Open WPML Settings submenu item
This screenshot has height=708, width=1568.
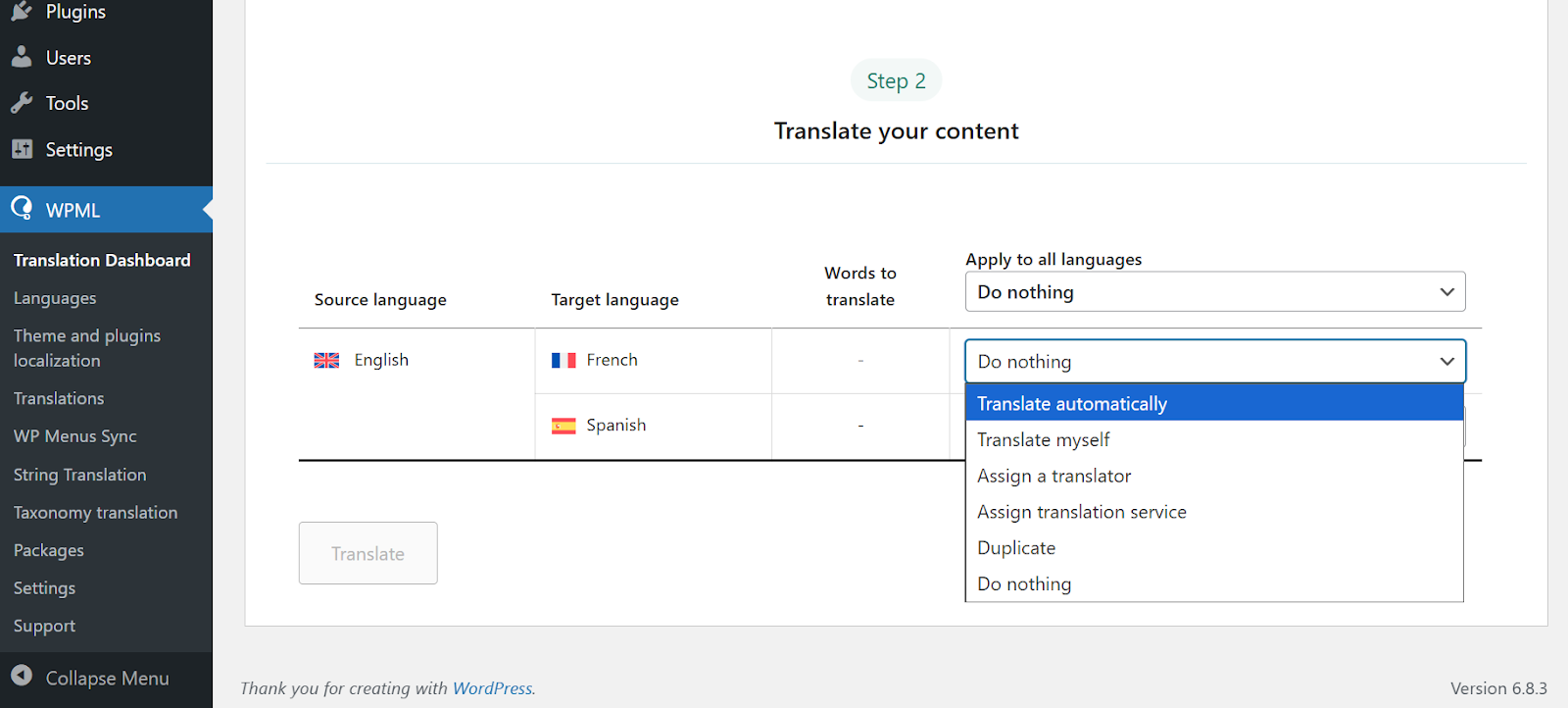tap(44, 588)
